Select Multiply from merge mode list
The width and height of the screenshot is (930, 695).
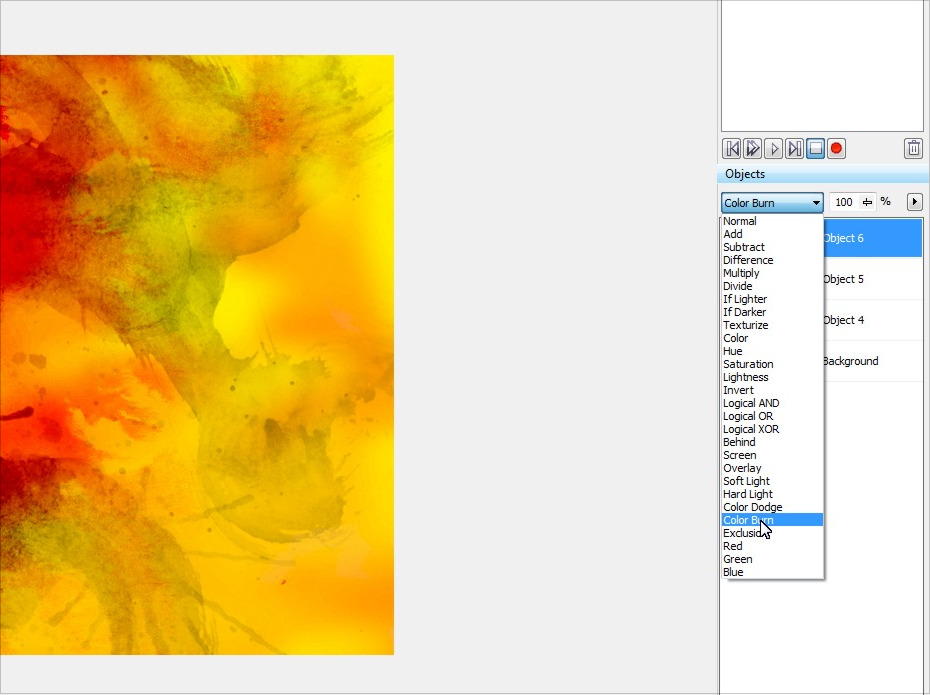(x=741, y=273)
